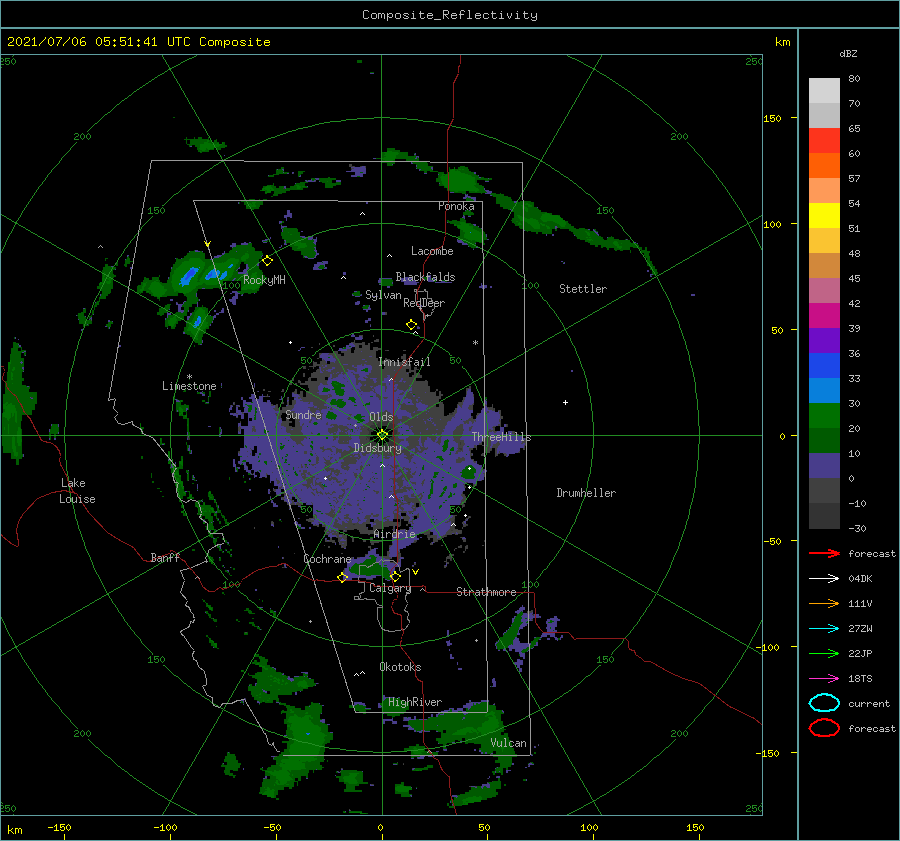This screenshot has height=841, width=900.
Task: Click the magenta 18TS arrow legend icon
Action: tap(824, 678)
